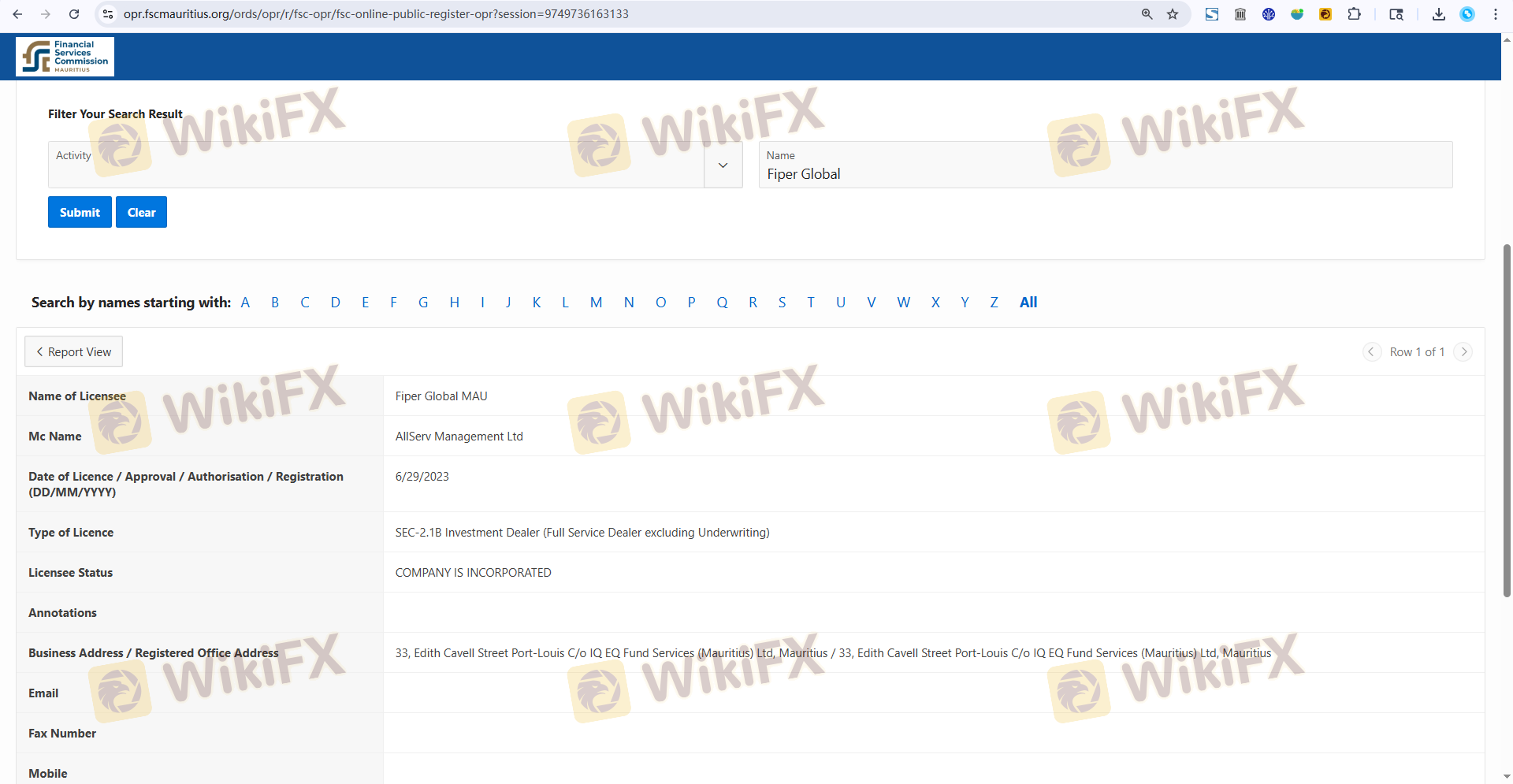Filter names starting with S
The width and height of the screenshot is (1513, 784).
[x=782, y=303]
